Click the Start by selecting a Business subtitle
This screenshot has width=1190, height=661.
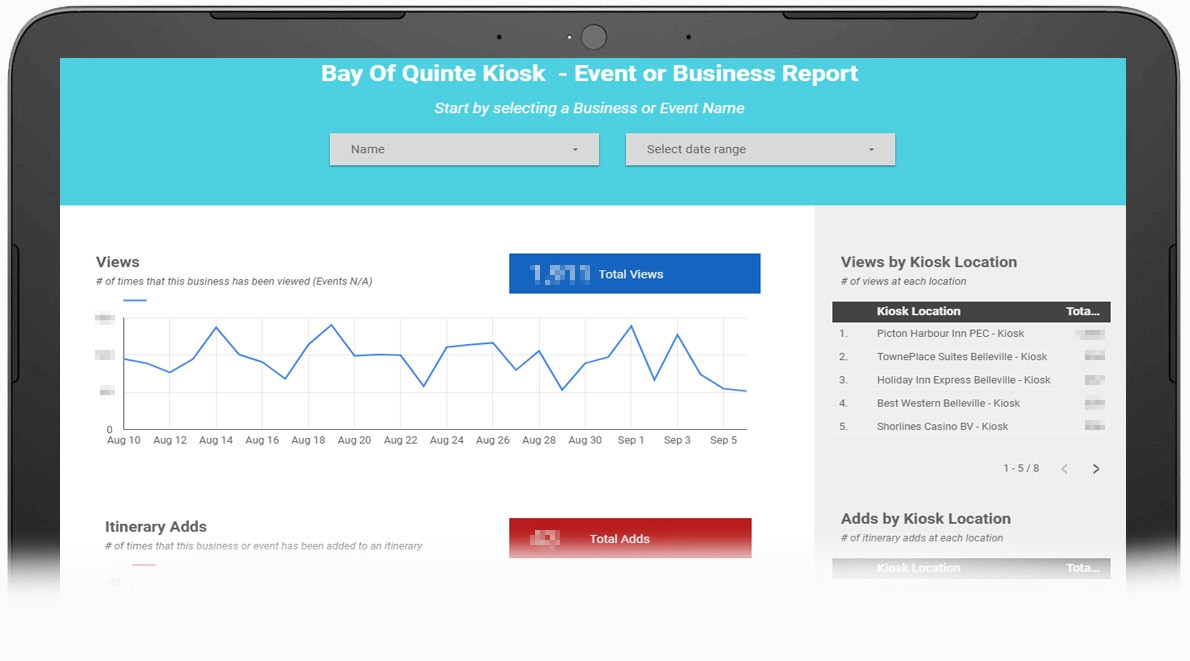[589, 109]
